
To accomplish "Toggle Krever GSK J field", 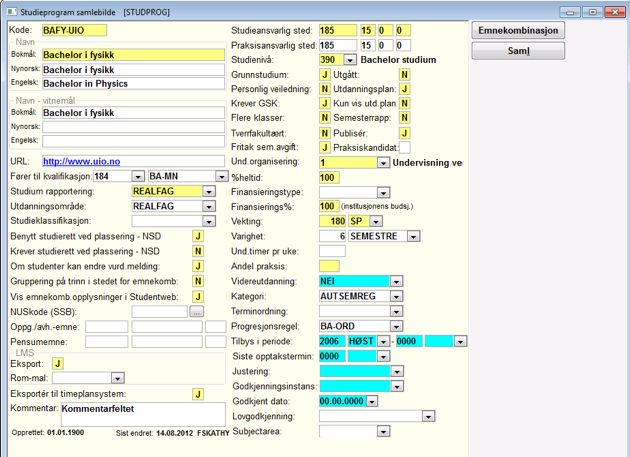I will [x=325, y=103].
